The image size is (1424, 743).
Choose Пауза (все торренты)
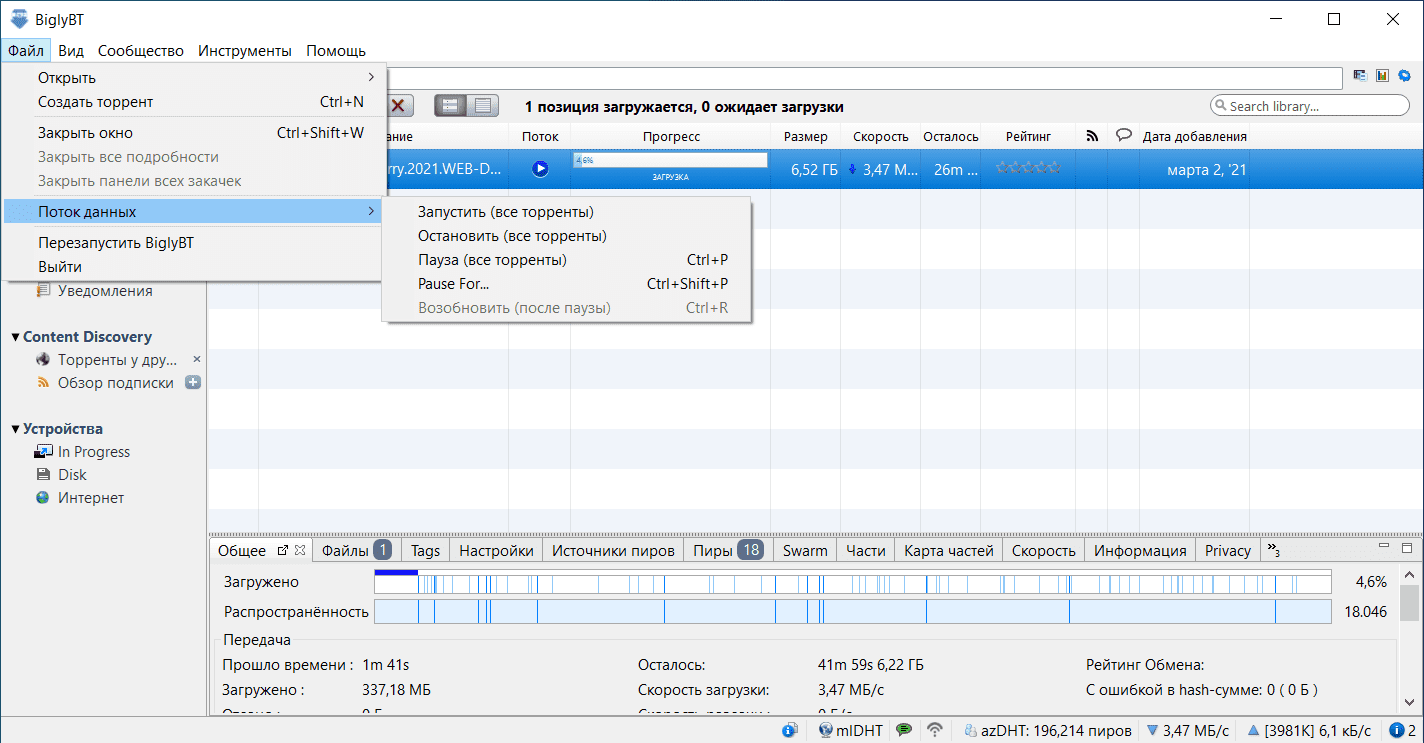pyautogui.click(x=567, y=260)
